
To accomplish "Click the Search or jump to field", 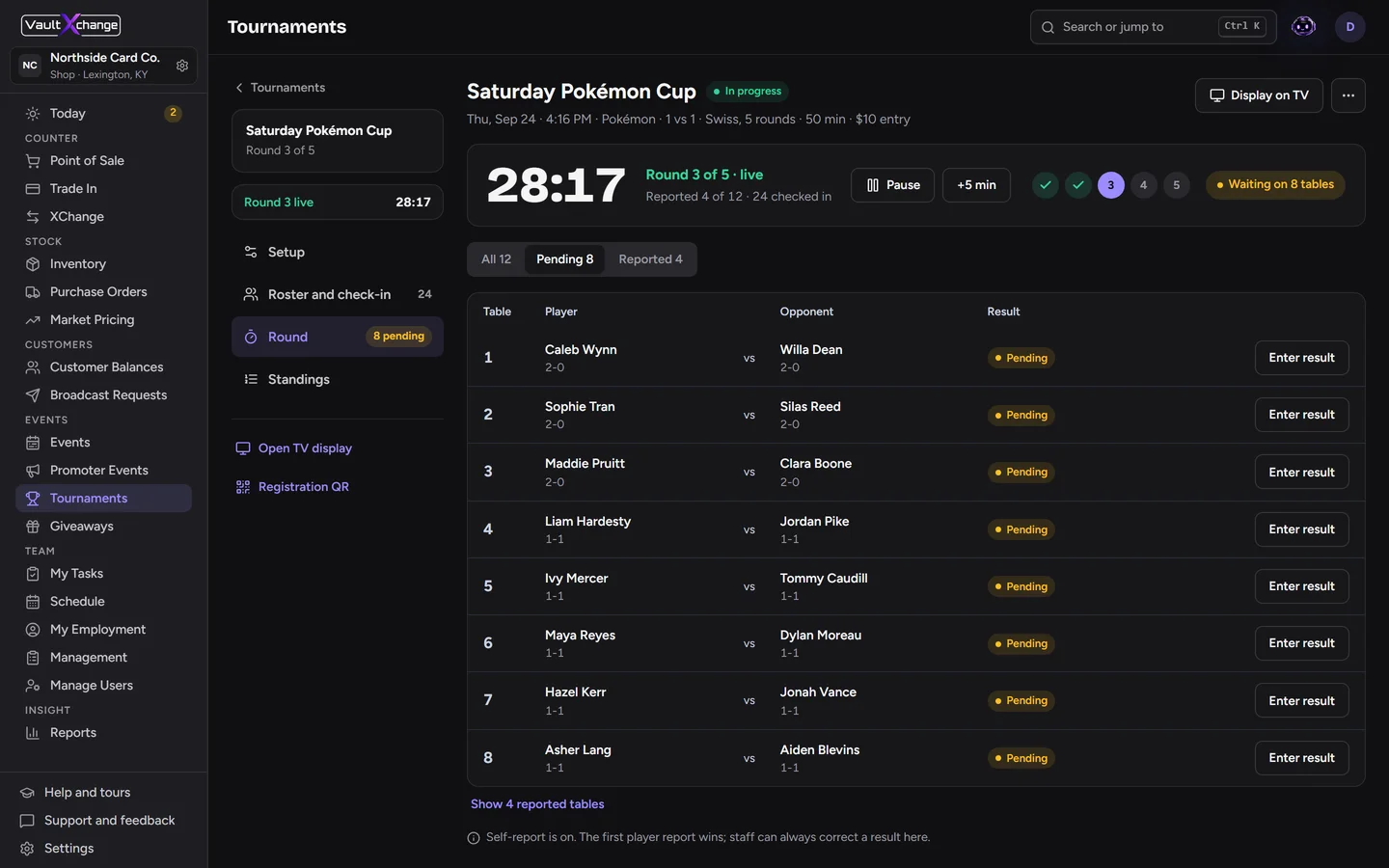I will point(1153,27).
